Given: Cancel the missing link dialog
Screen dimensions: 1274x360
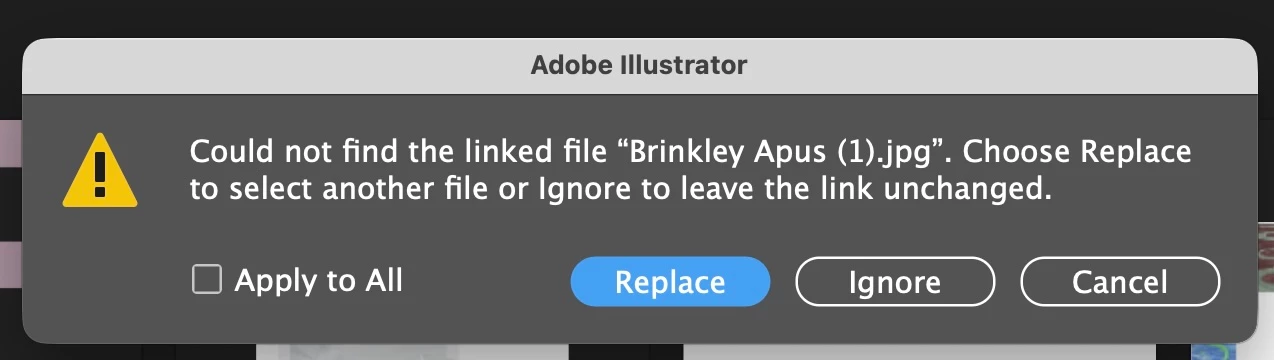Looking at the screenshot, I should pyautogui.click(x=1120, y=282).
